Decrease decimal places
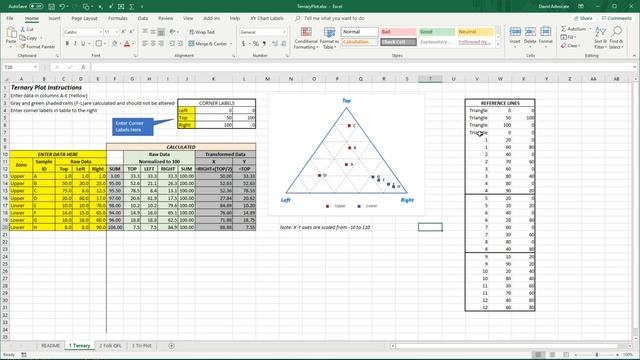Viewport: 640px width, 360px height. (283, 44)
